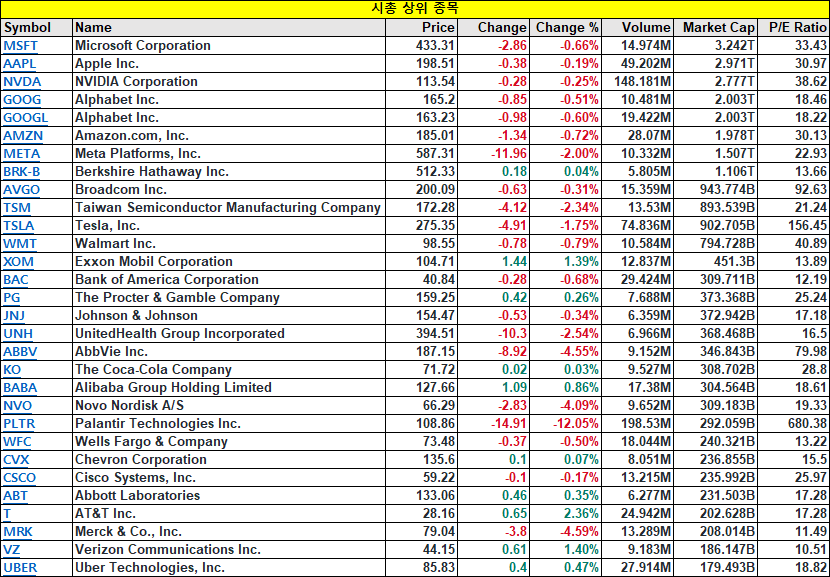Select the Volume column header
This screenshot has height=577, width=830.
[x=638, y=28]
